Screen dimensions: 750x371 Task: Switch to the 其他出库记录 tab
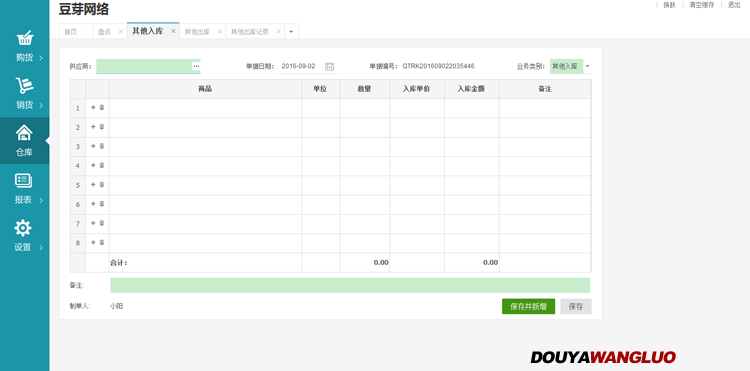250,32
